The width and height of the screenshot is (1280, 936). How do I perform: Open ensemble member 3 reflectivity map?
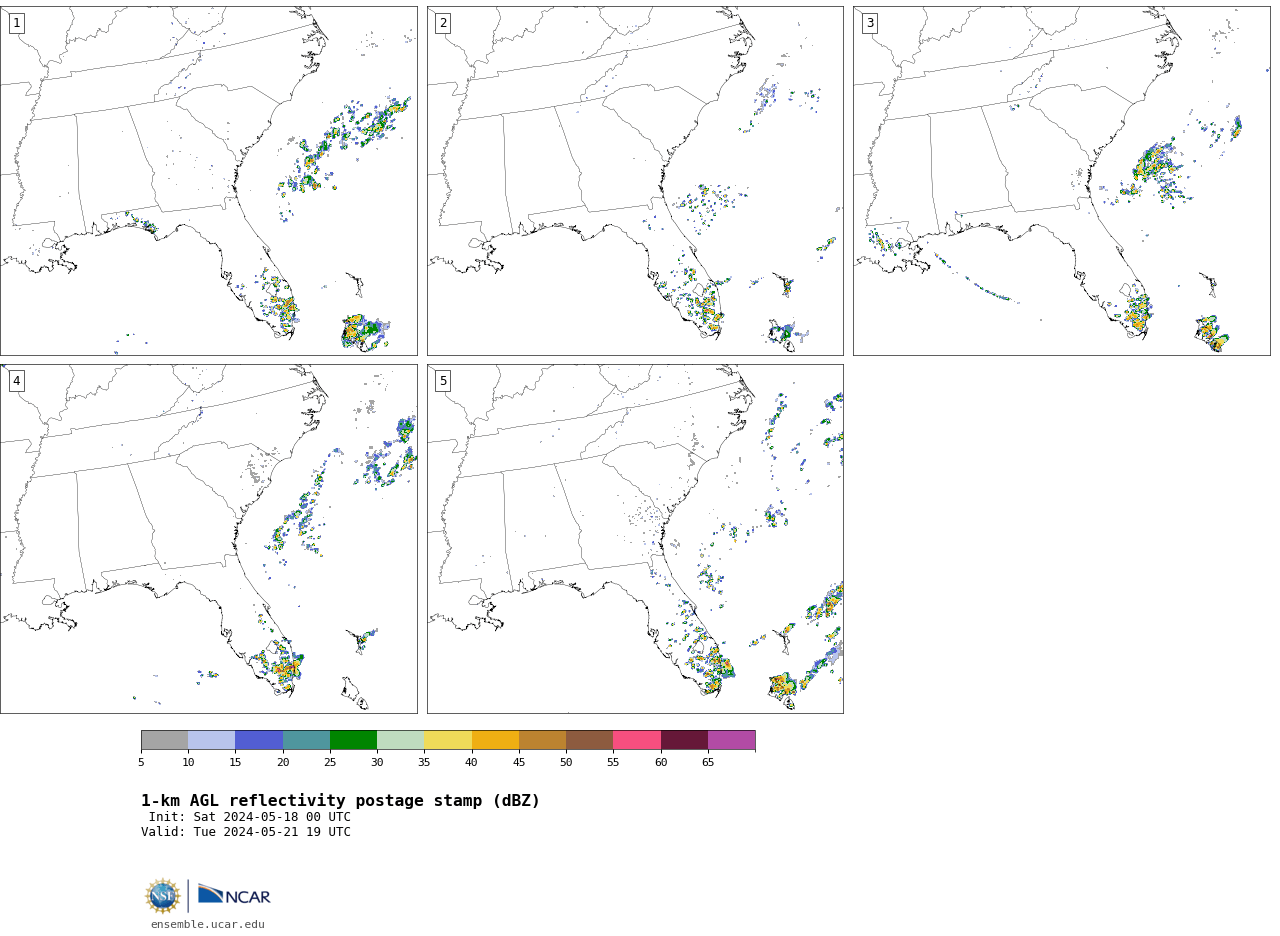(x=1061, y=181)
